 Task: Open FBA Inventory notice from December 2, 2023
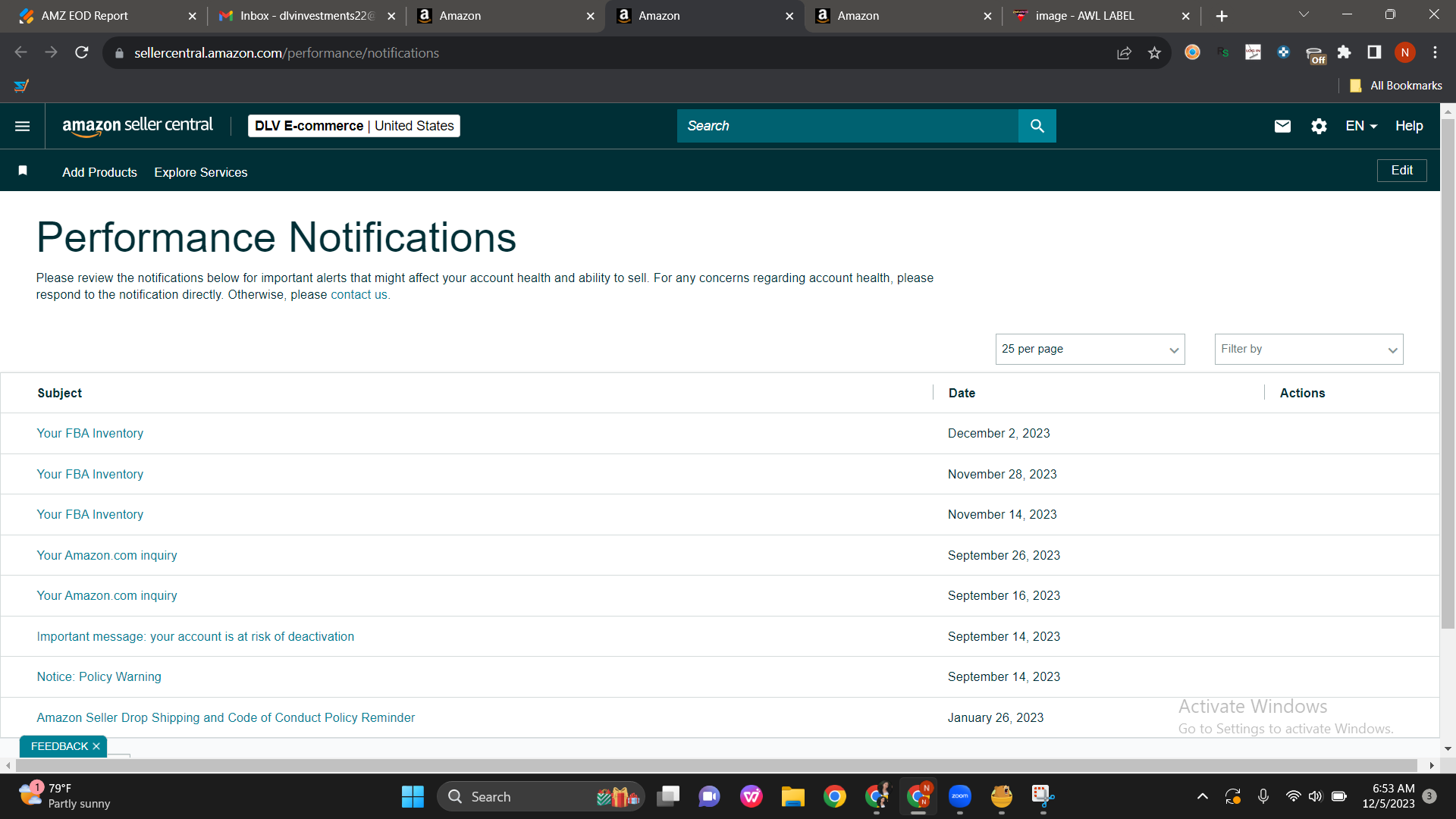coord(90,433)
